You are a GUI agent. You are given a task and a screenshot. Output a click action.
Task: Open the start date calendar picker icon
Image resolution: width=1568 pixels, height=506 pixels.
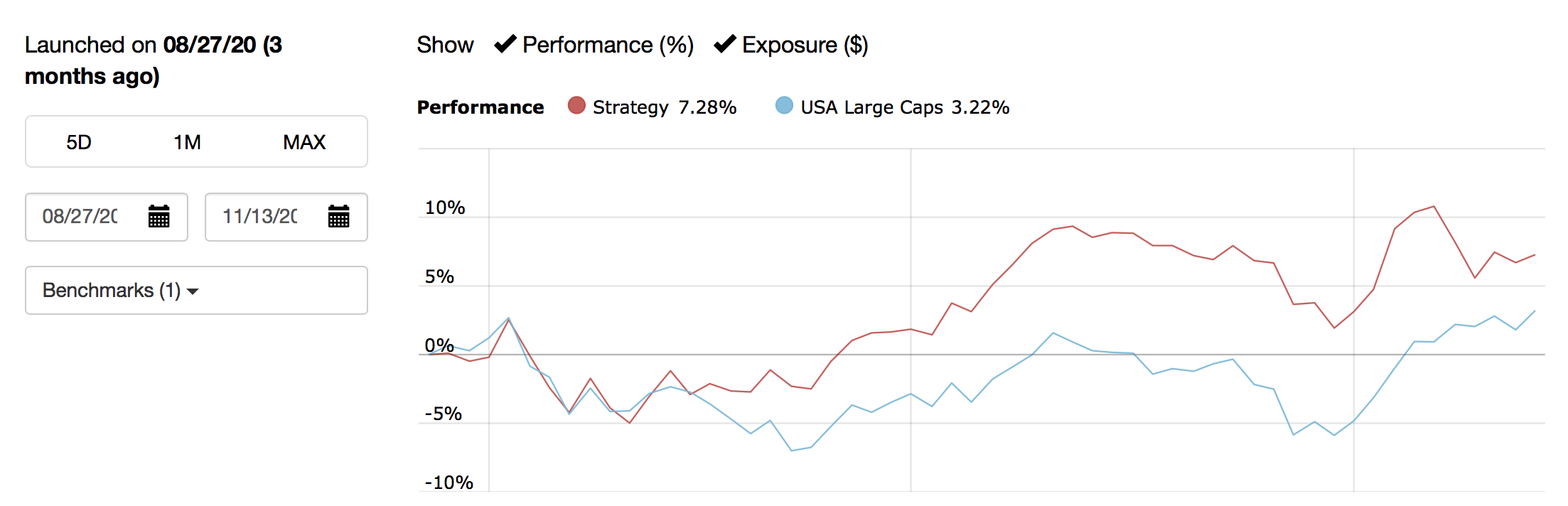[x=159, y=216]
